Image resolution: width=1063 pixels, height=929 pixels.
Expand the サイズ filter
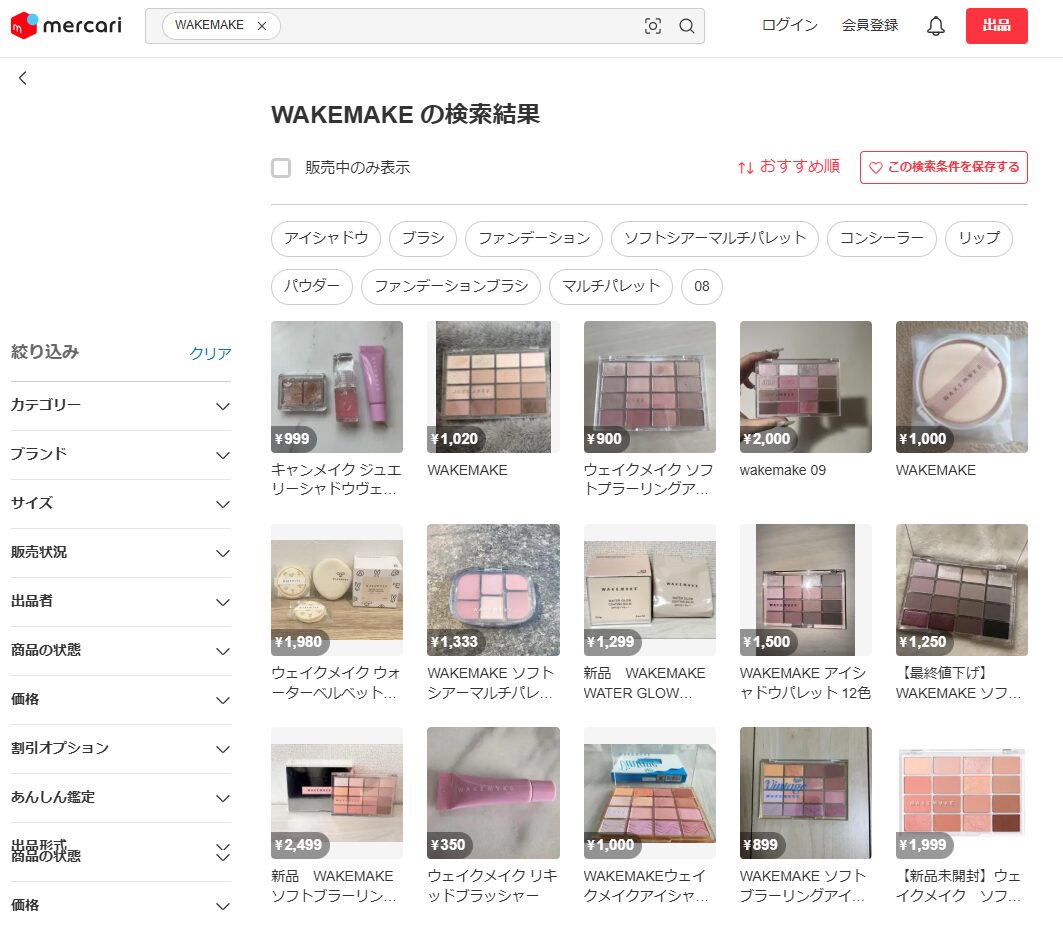121,504
